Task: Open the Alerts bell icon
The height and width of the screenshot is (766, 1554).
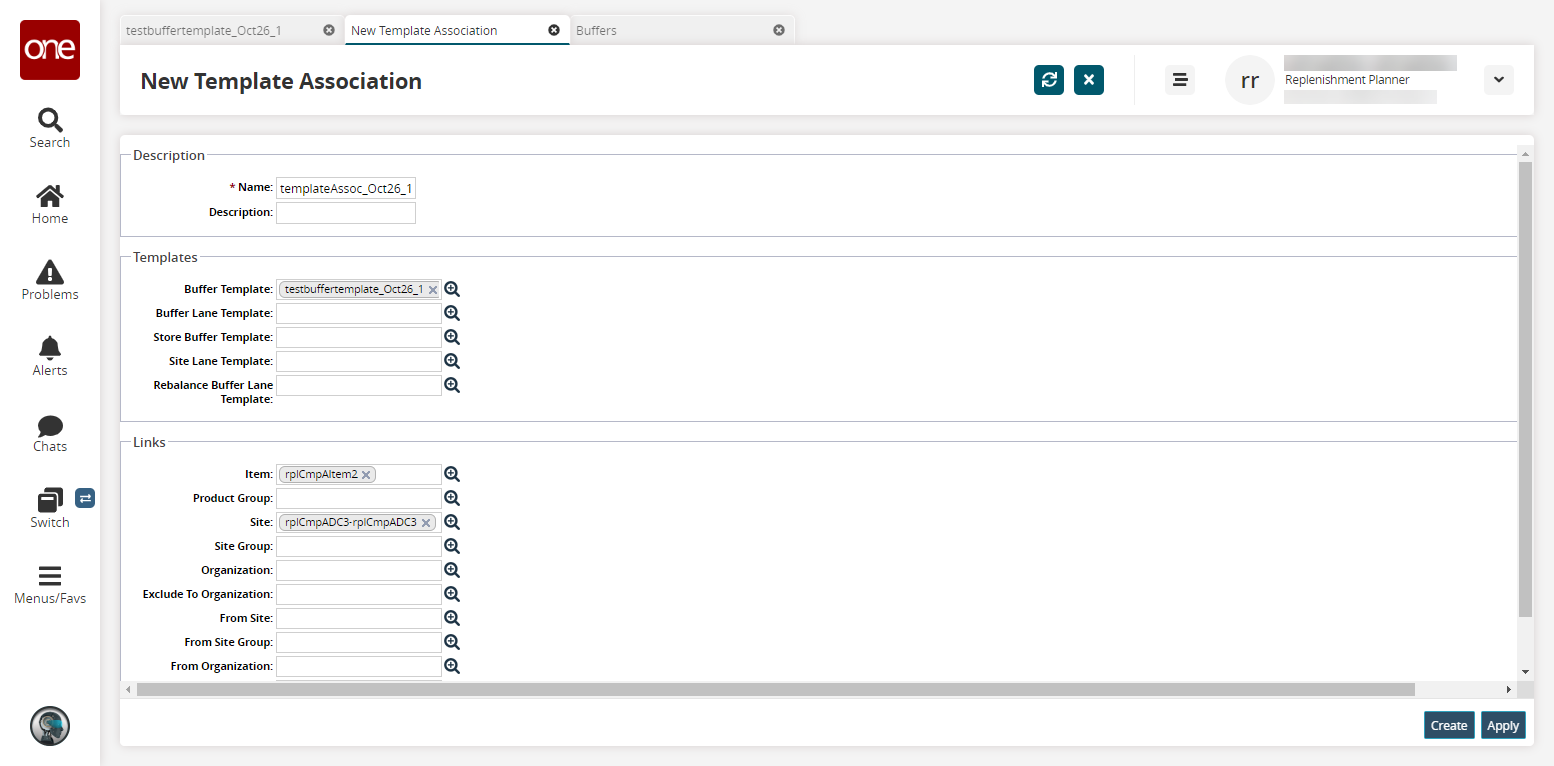Action: click(x=50, y=348)
